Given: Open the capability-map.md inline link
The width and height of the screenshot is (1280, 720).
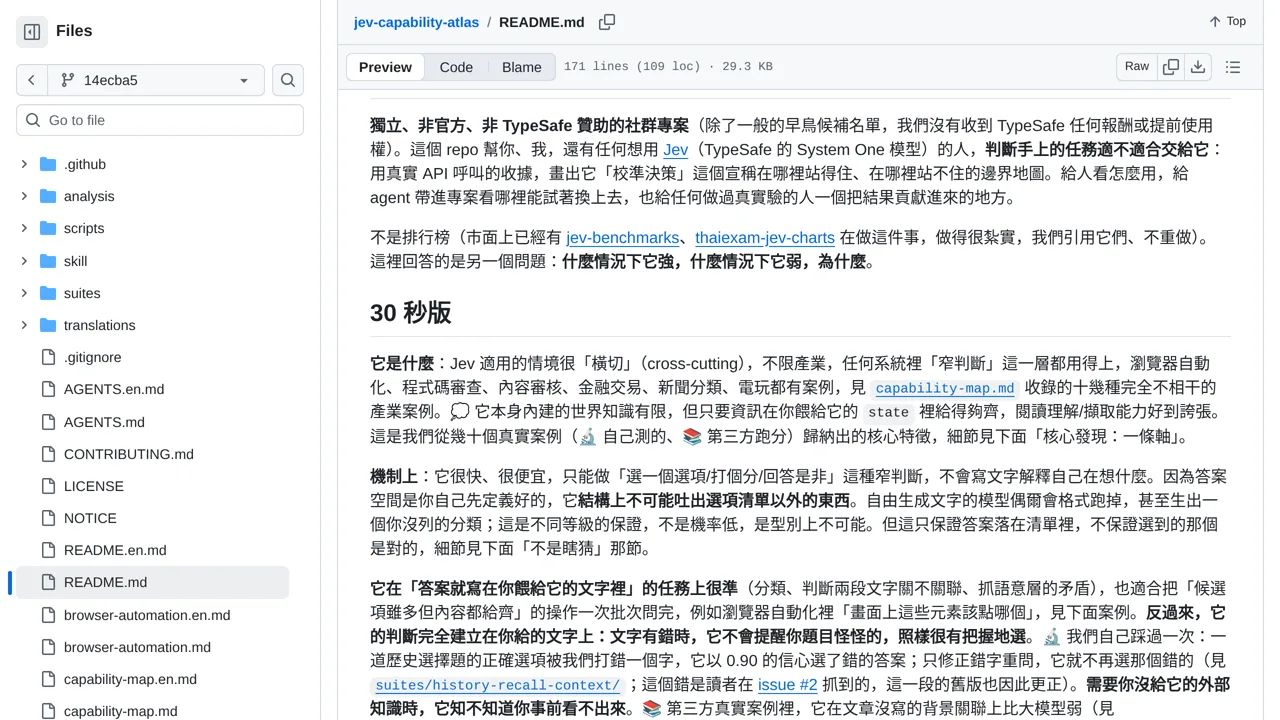Looking at the screenshot, I should coord(945,388).
